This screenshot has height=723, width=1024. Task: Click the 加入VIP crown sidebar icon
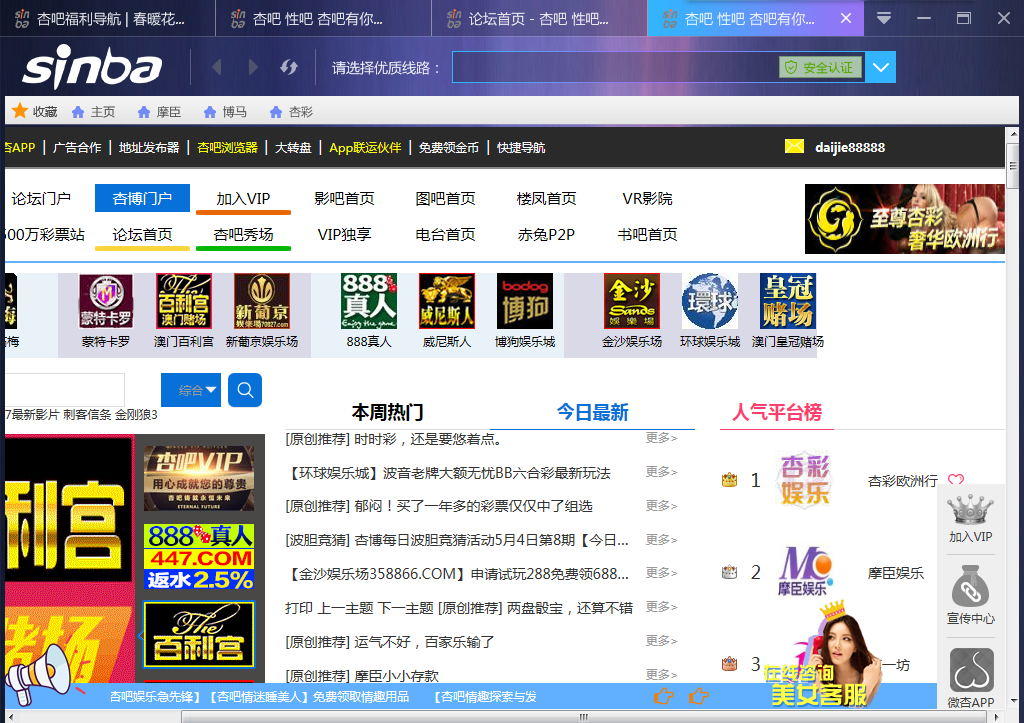coord(970,519)
